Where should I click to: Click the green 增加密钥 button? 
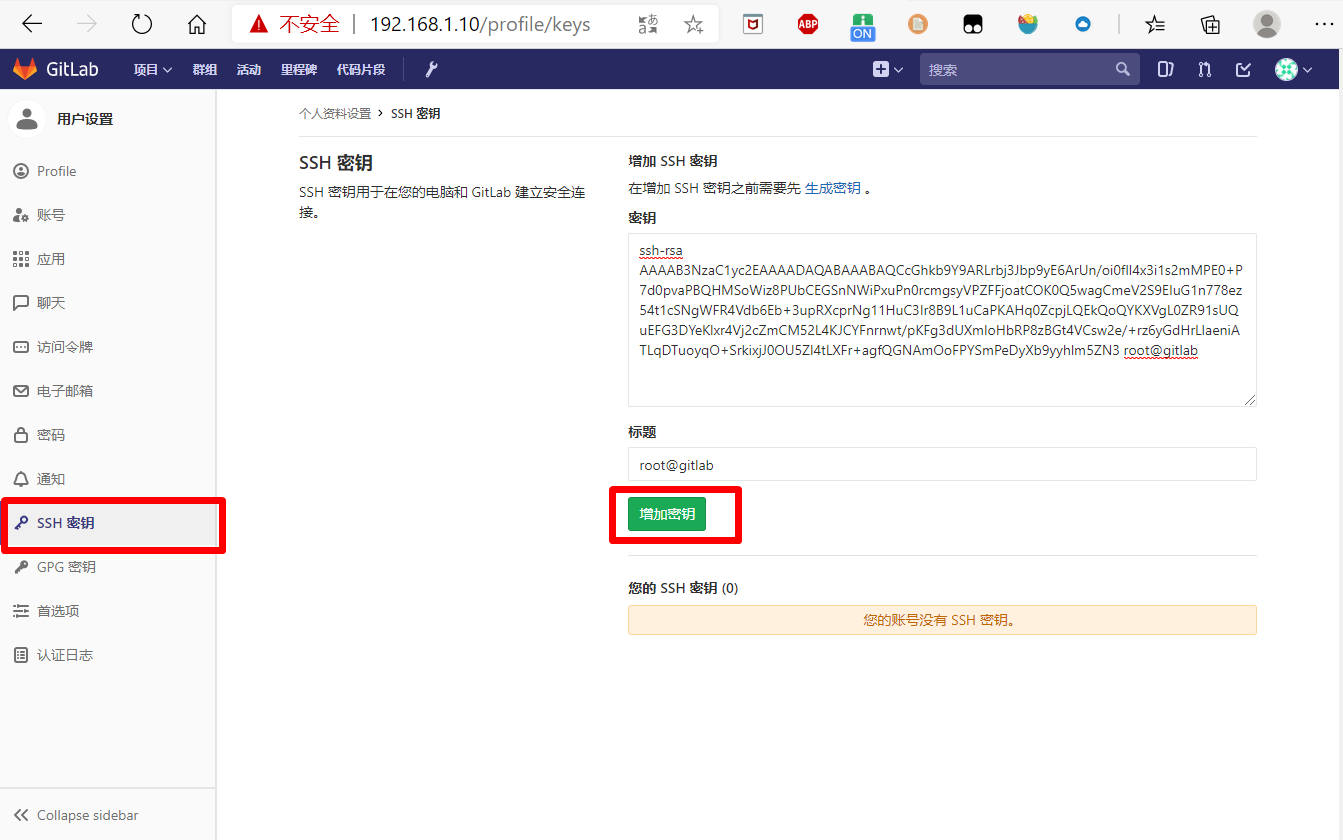click(x=667, y=514)
